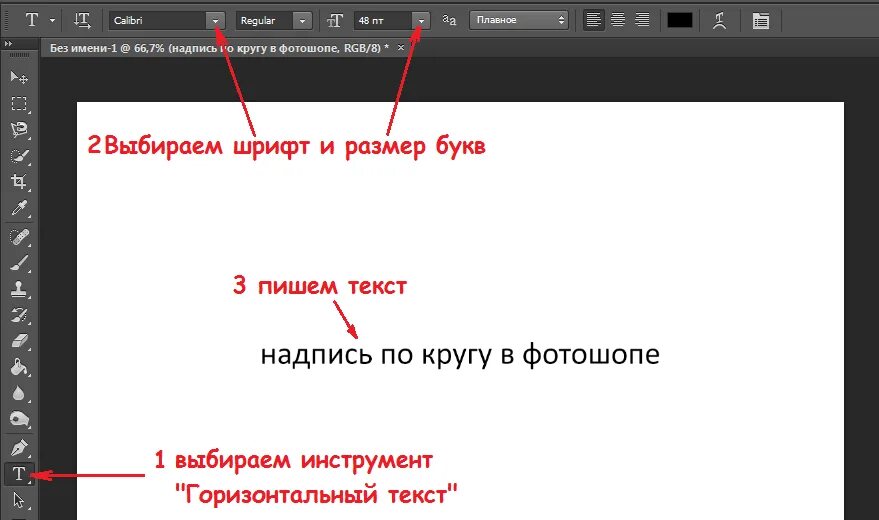Center the text
Viewport: 879px width, 520px height.
[618, 20]
